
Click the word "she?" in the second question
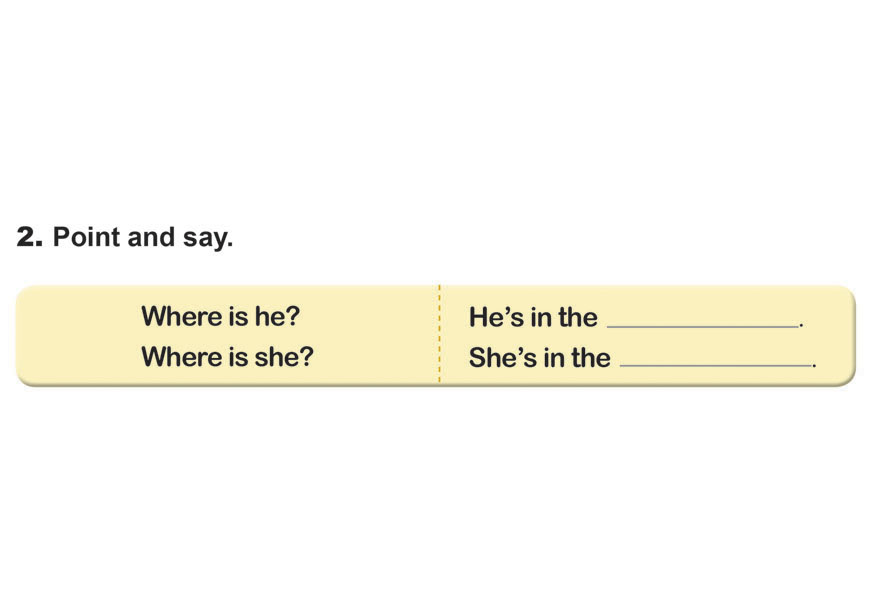(283, 357)
